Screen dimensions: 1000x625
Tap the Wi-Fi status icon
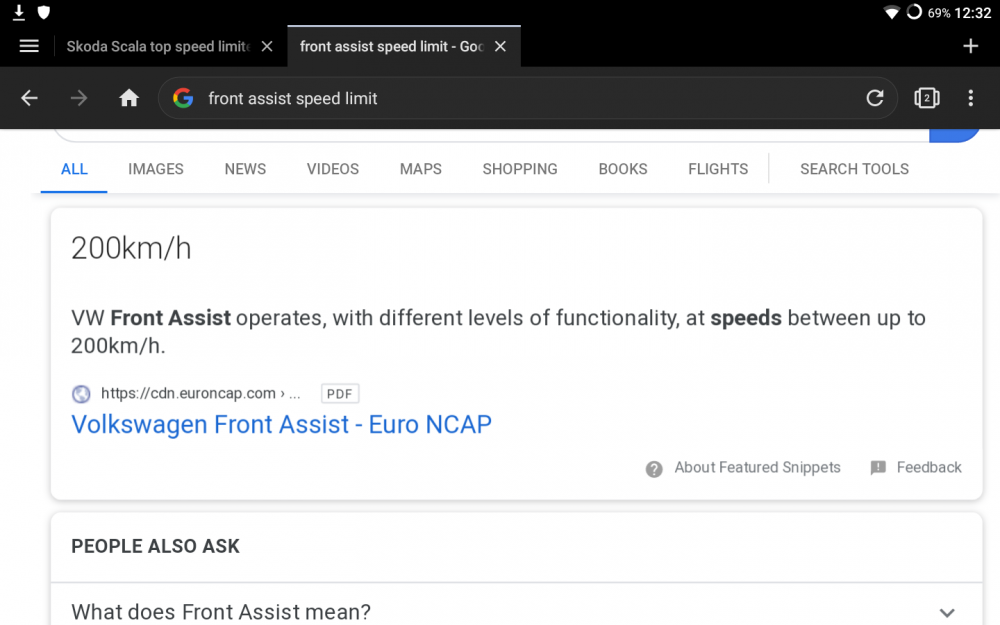[891, 13]
